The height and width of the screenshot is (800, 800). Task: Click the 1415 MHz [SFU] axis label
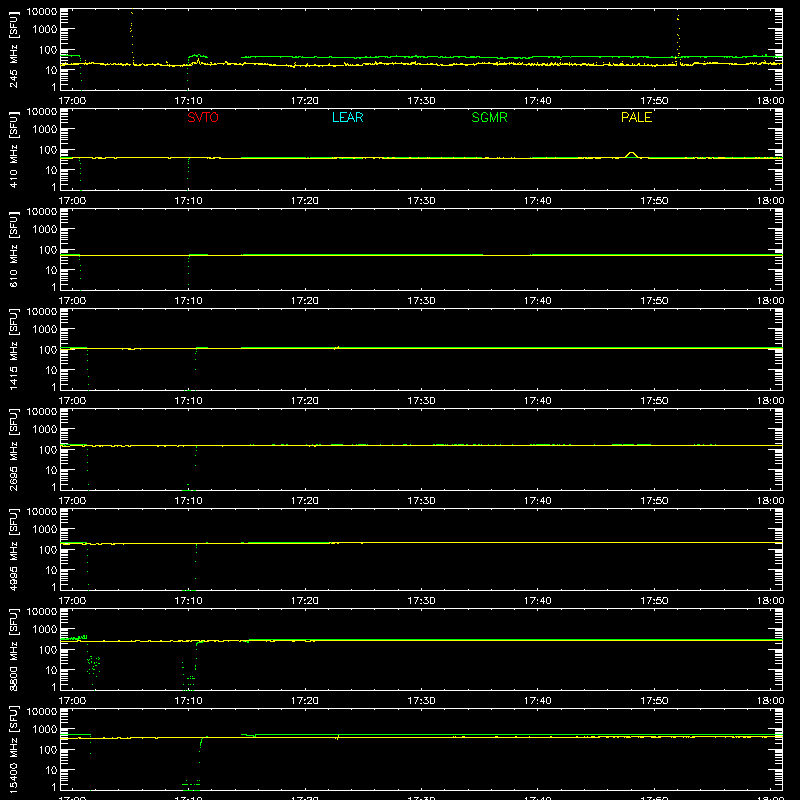pos(14,349)
